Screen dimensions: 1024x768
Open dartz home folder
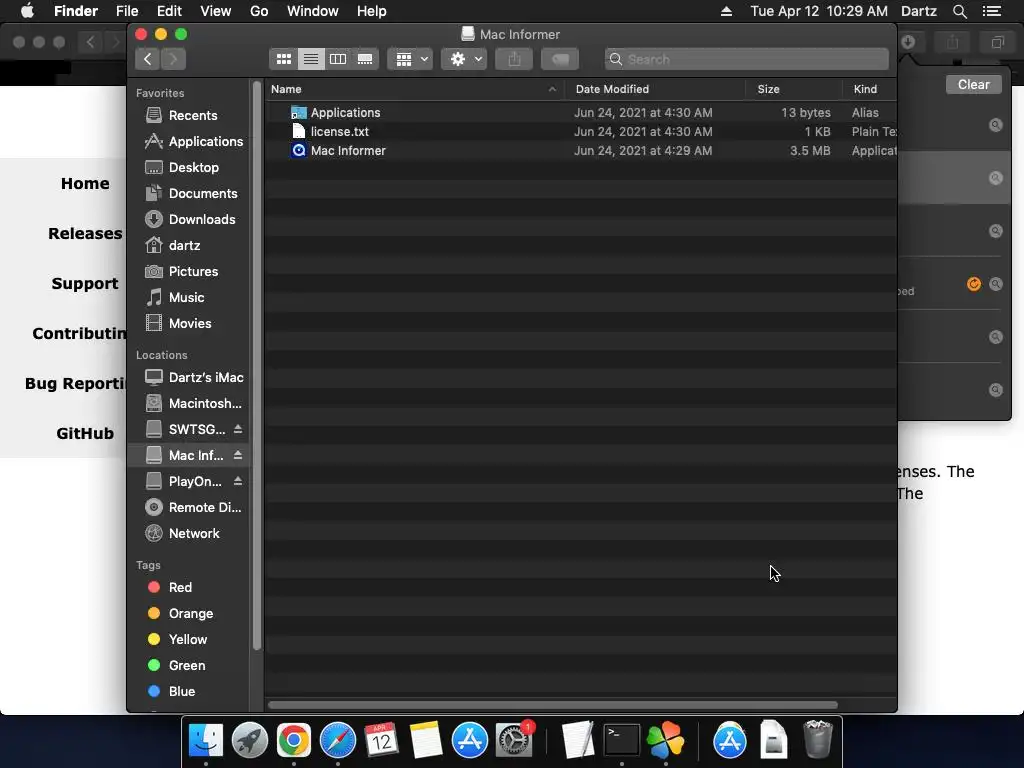click(x=189, y=246)
